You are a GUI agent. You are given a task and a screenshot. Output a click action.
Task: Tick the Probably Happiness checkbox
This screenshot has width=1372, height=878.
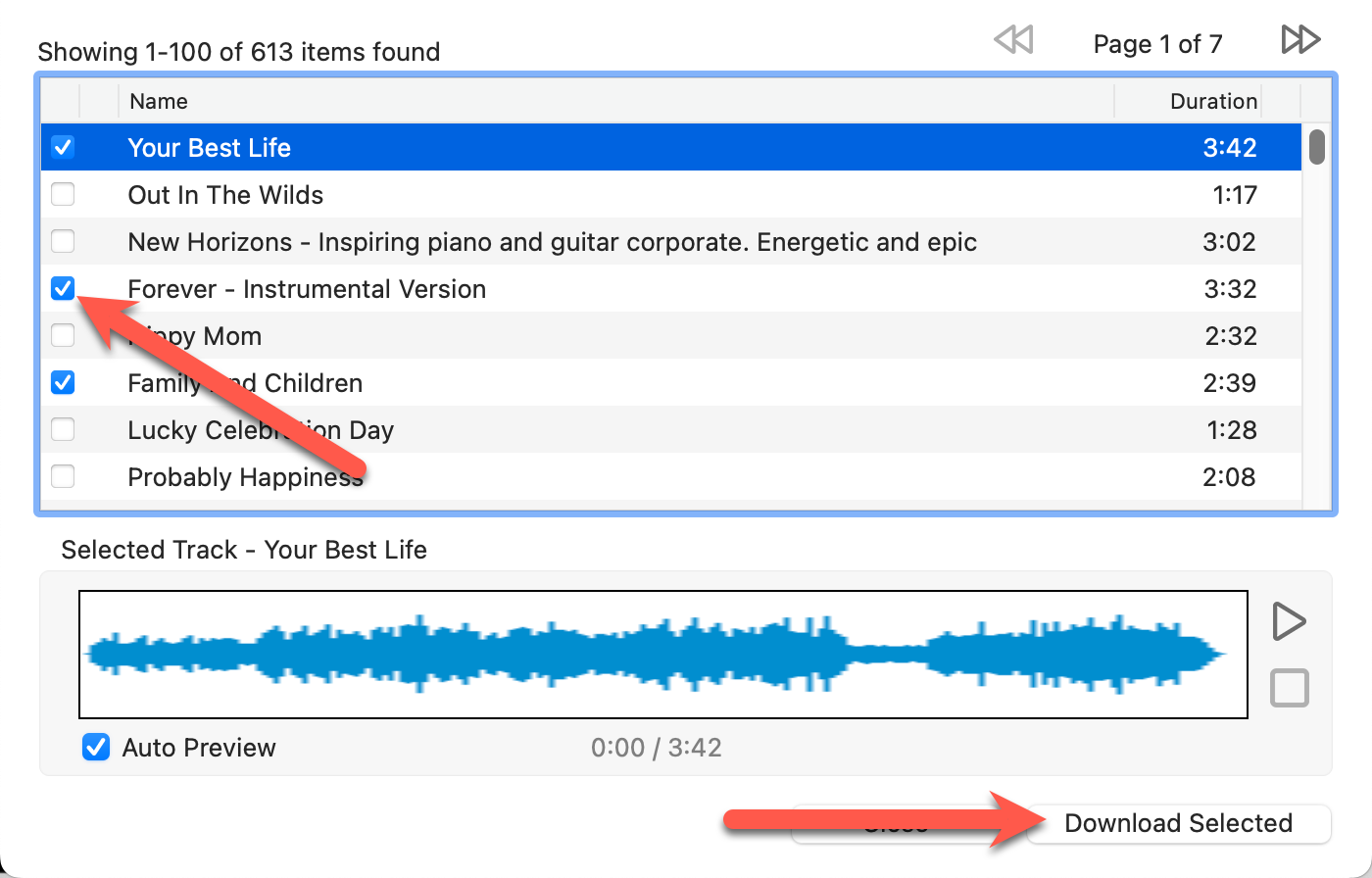pos(63,476)
